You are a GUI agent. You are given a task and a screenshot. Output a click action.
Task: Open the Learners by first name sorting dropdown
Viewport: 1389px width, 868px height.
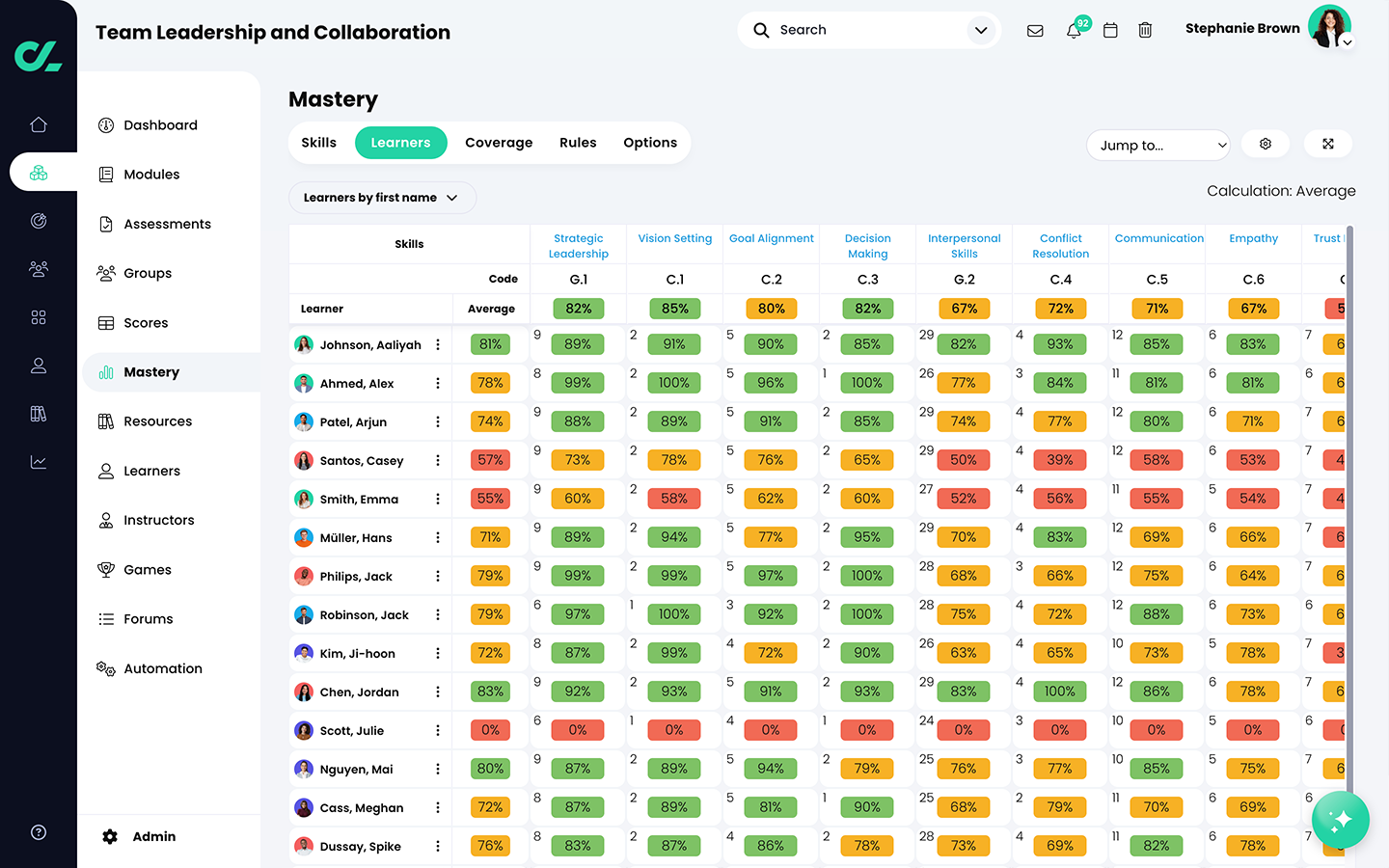click(382, 197)
